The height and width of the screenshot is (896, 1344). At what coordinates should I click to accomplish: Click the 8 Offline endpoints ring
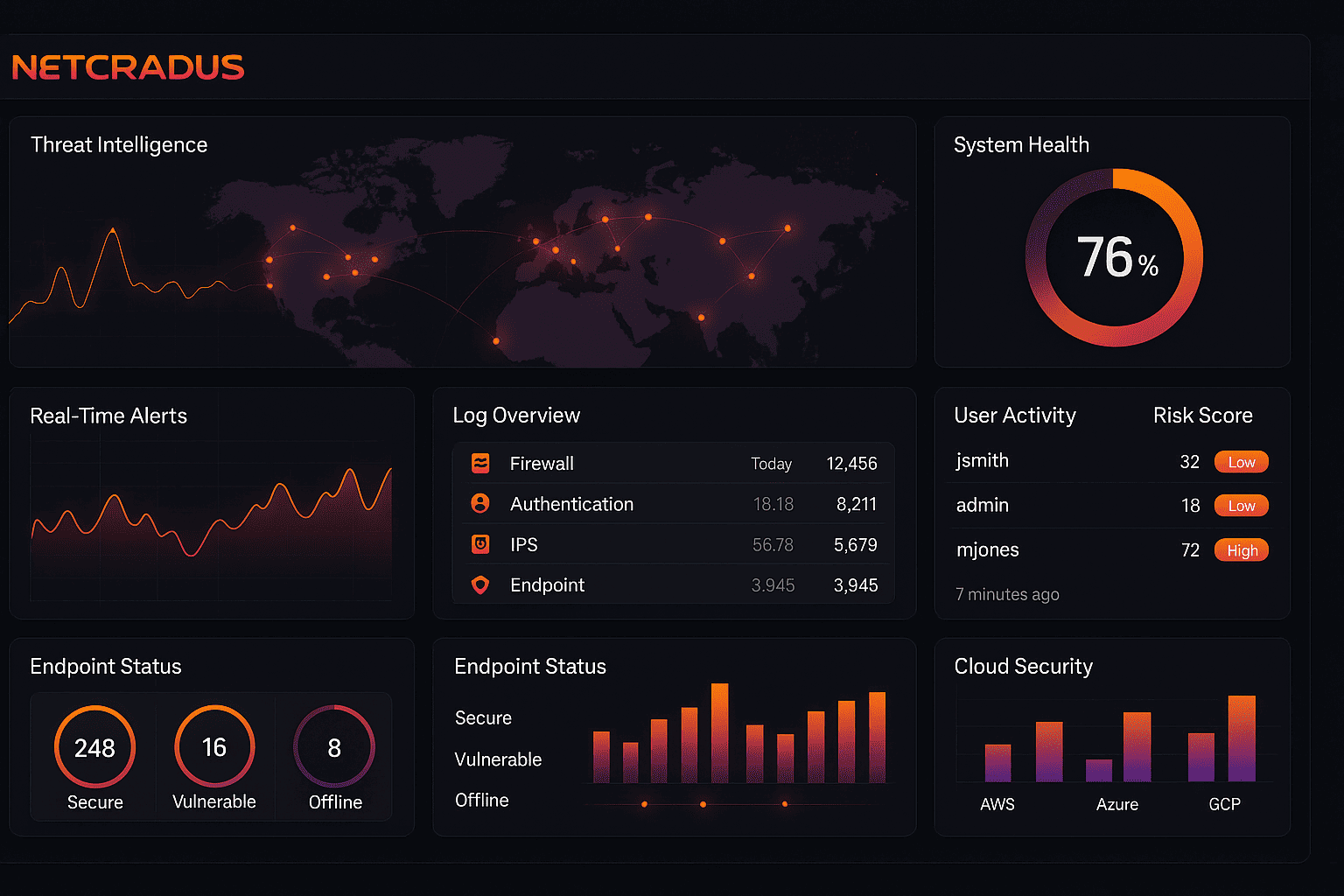334,747
